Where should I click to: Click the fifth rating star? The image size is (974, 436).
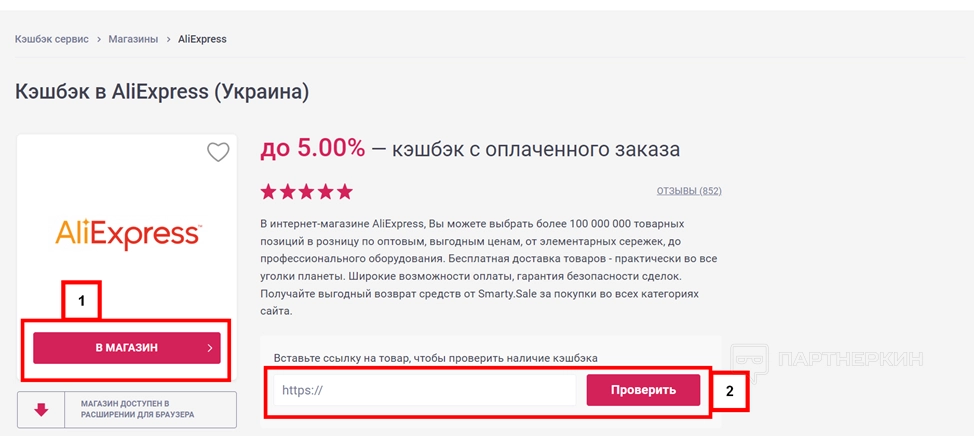tap(344, 191)
